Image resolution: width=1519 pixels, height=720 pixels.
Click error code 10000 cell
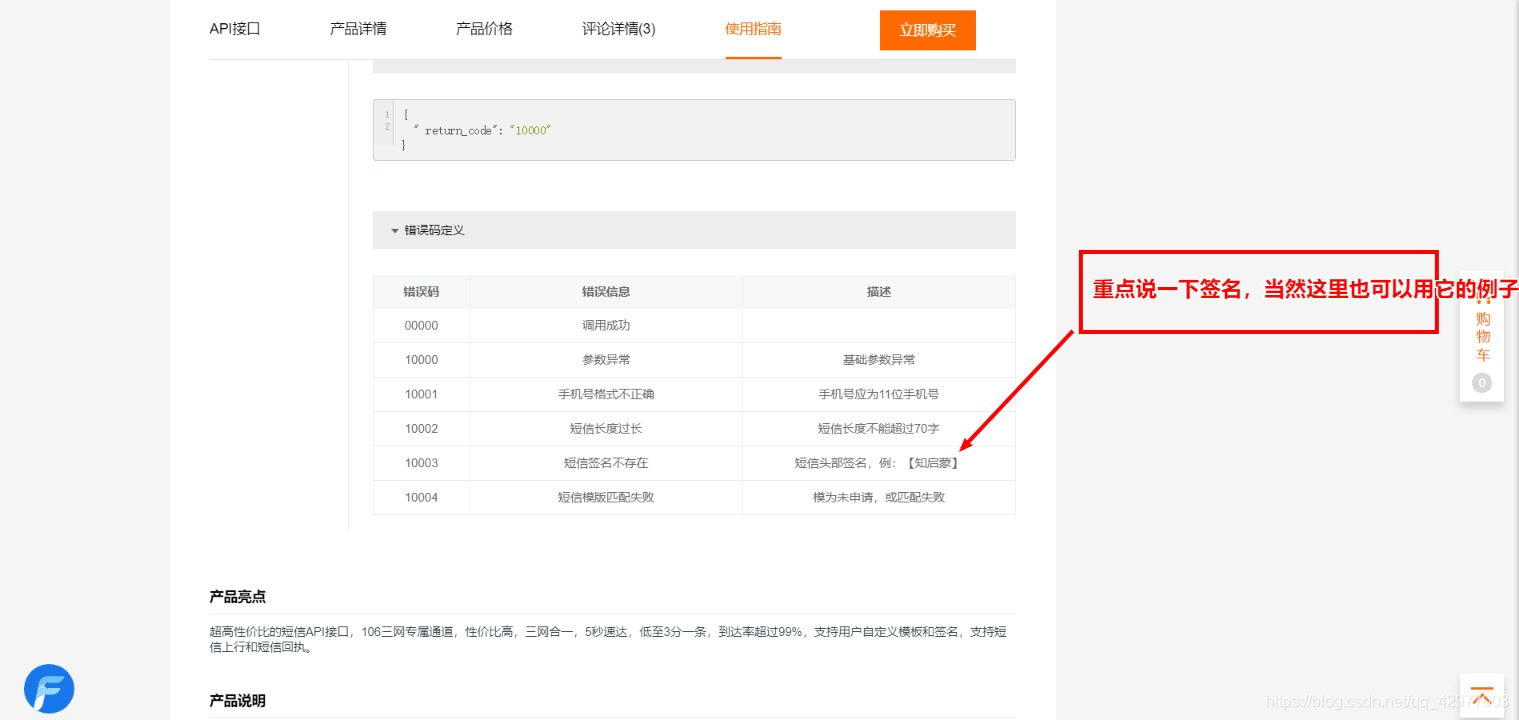(421, 360)
